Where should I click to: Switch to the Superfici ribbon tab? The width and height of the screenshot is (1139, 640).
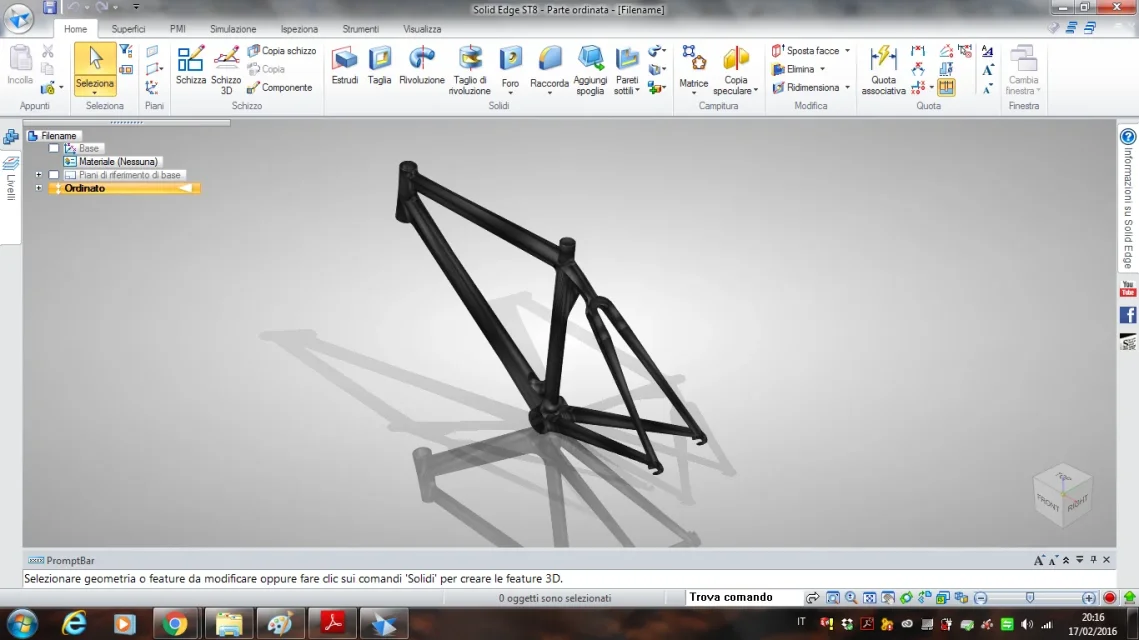(128, 29)
